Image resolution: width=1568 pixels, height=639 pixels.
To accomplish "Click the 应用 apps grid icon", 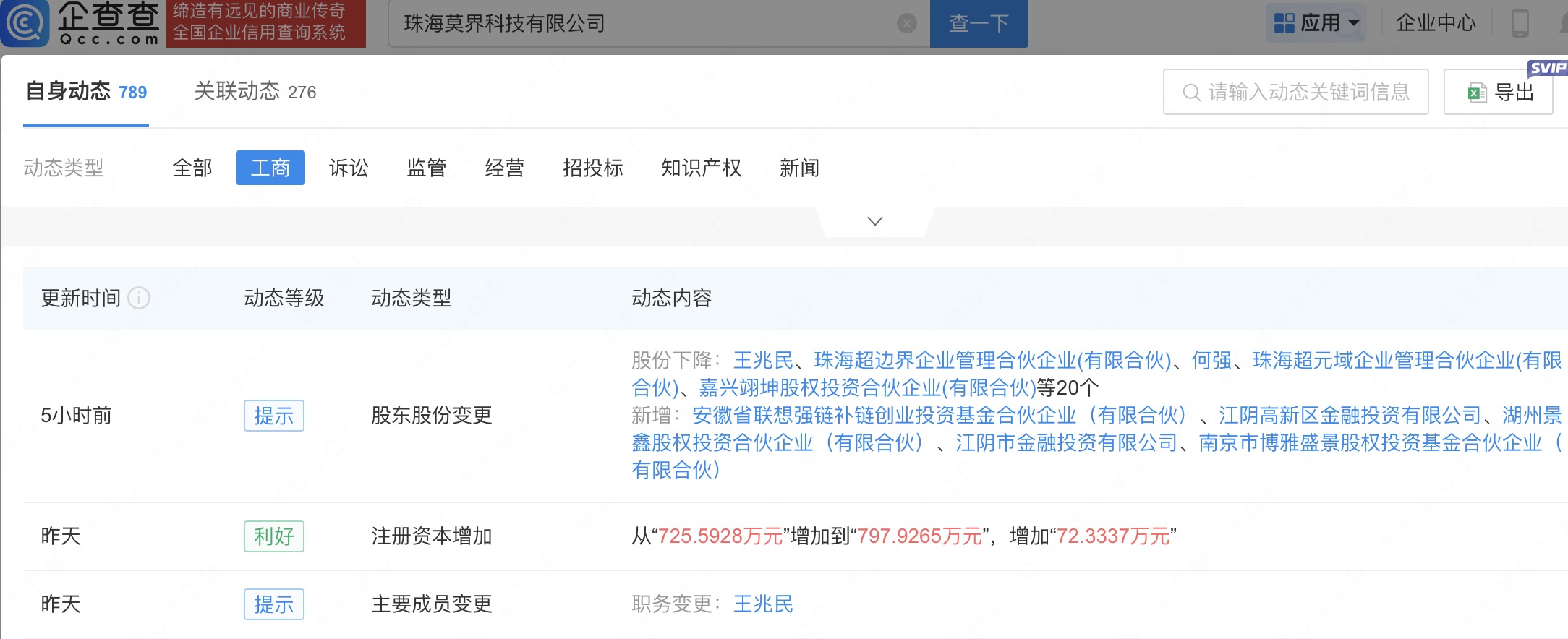I will point(1284,23).
